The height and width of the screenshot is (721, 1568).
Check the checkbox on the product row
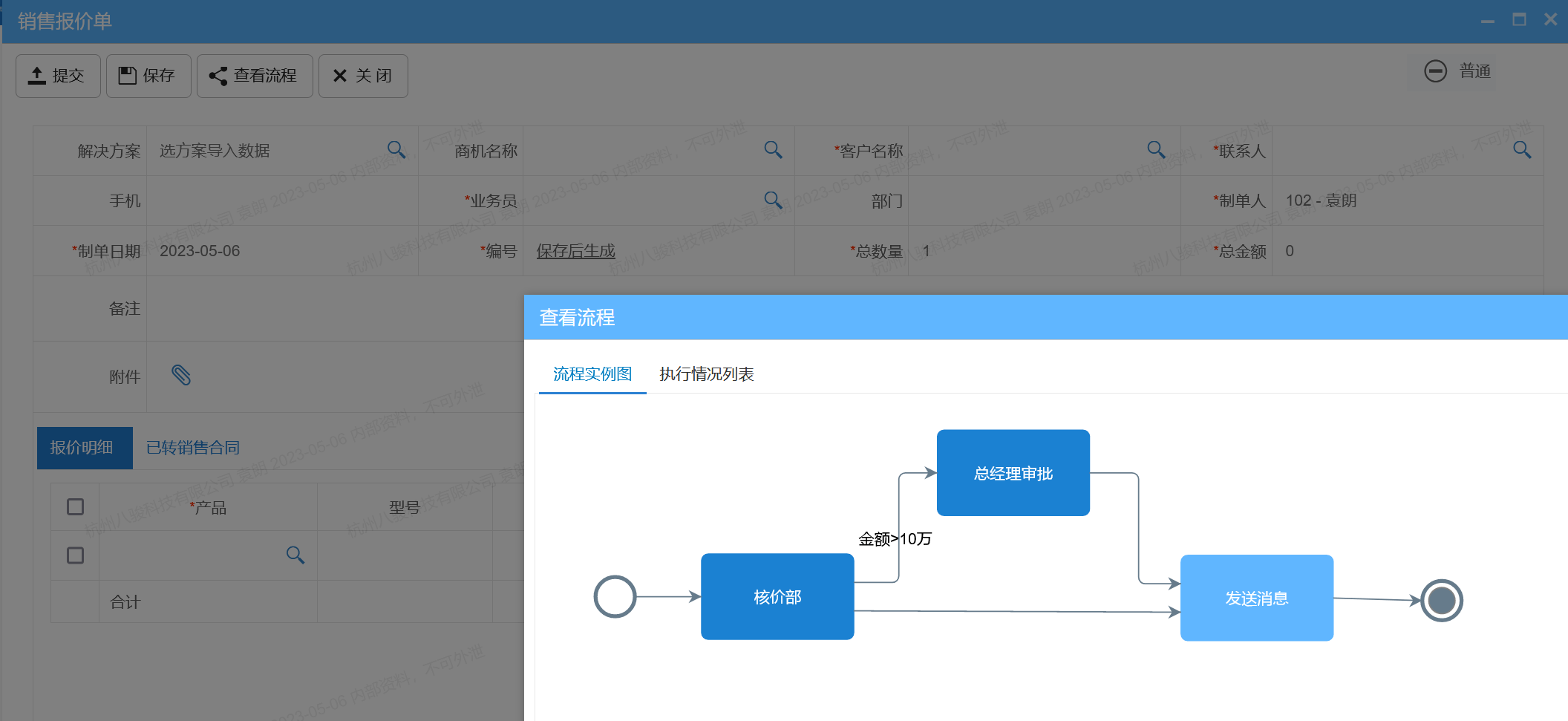[x=74, y=555]
